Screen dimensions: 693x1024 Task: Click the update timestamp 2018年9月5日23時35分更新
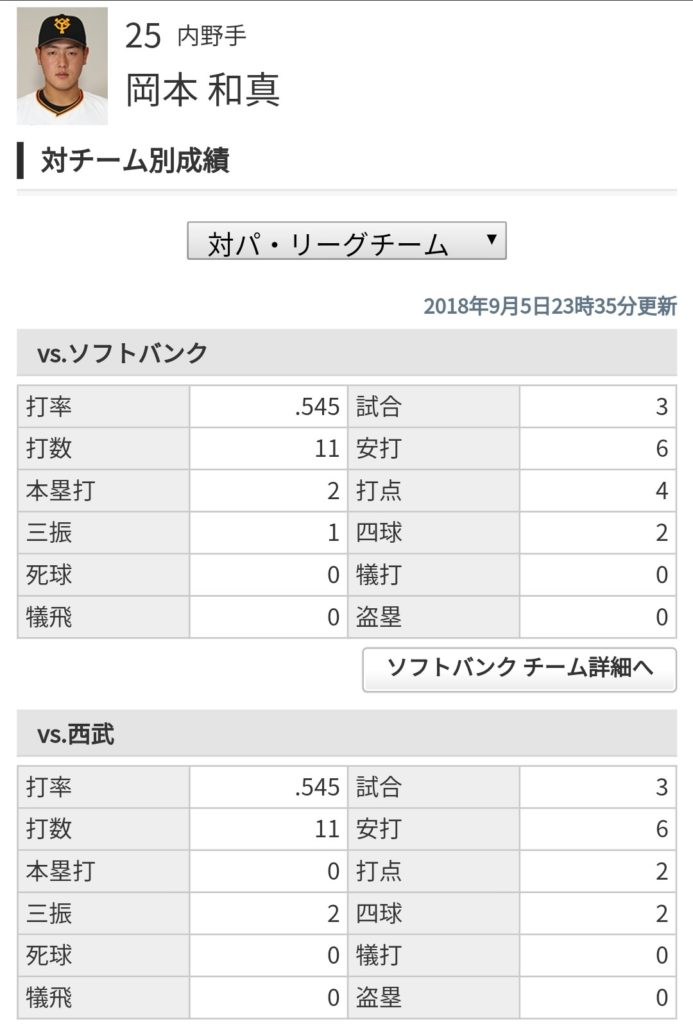click(x=550, y=306)
